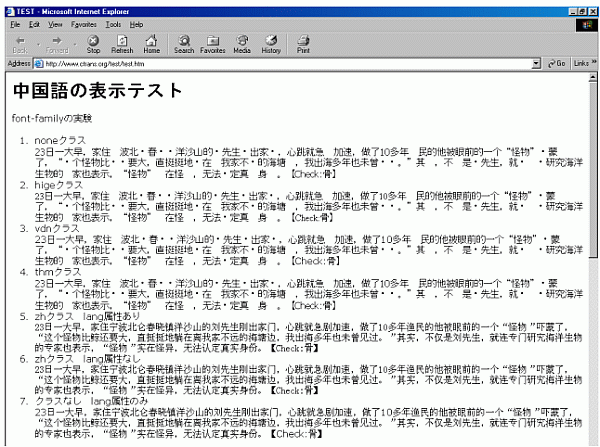The width and height of the screenshot is (600, 447).
Task: Close the Internet Explorer window
Action: [592, 12]
